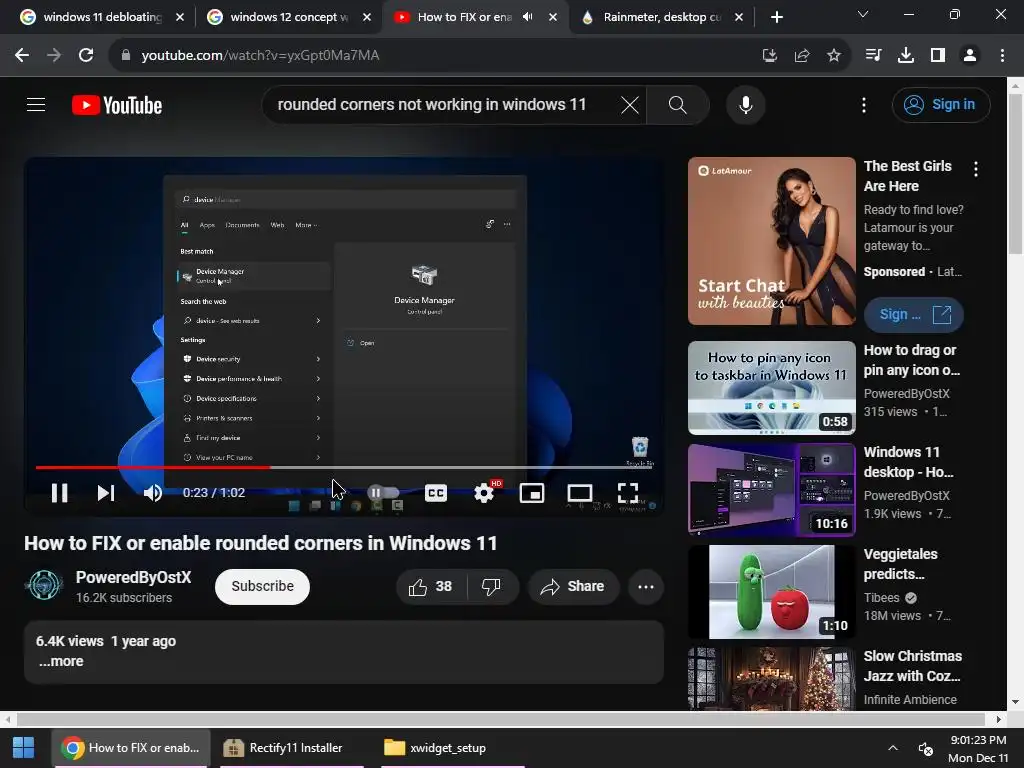This screenshot has width=1024, height=768.
Task: Open Chrome profile icon
Action: point(970,56)
